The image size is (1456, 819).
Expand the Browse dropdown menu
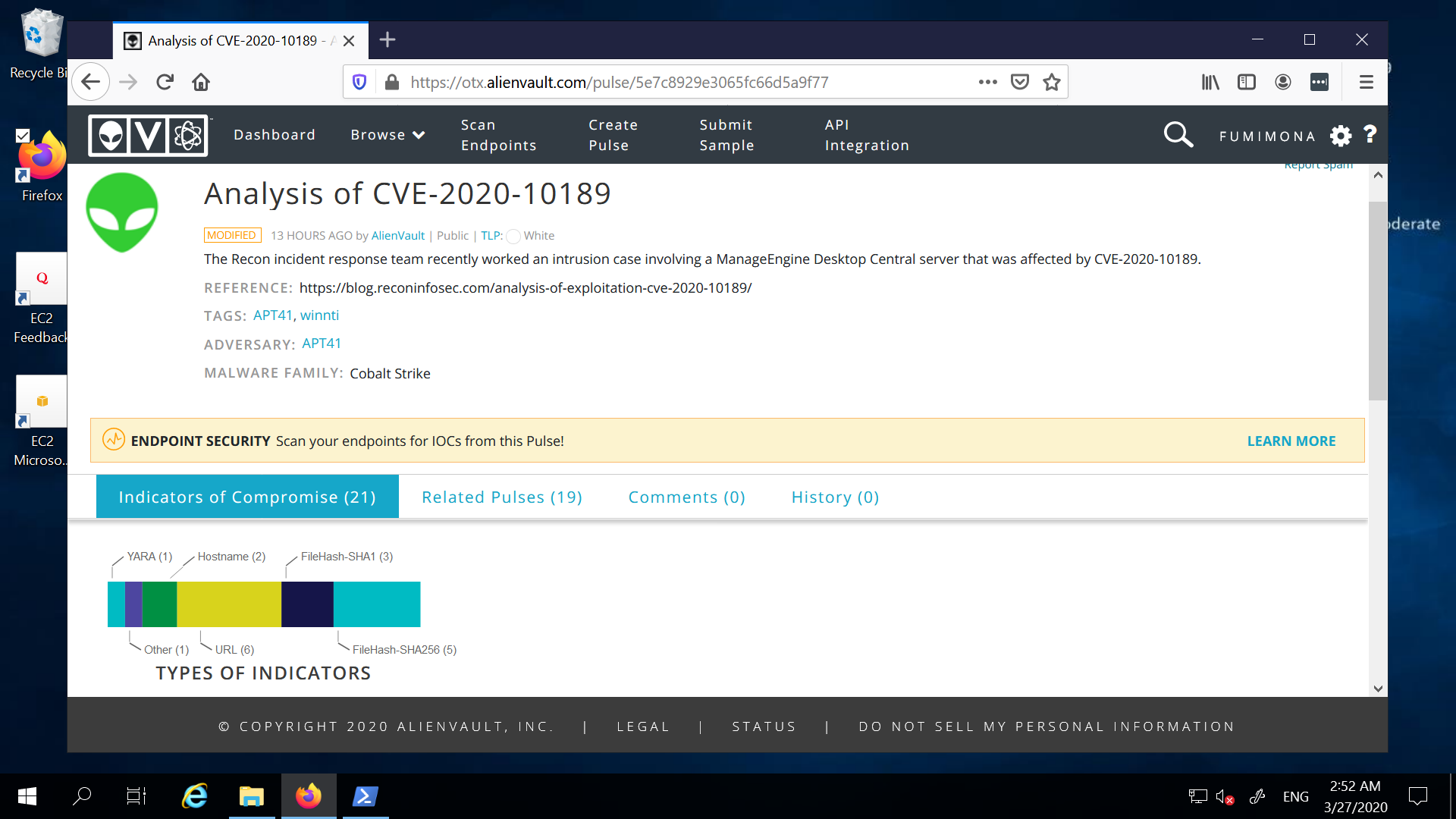coord(388,135)
